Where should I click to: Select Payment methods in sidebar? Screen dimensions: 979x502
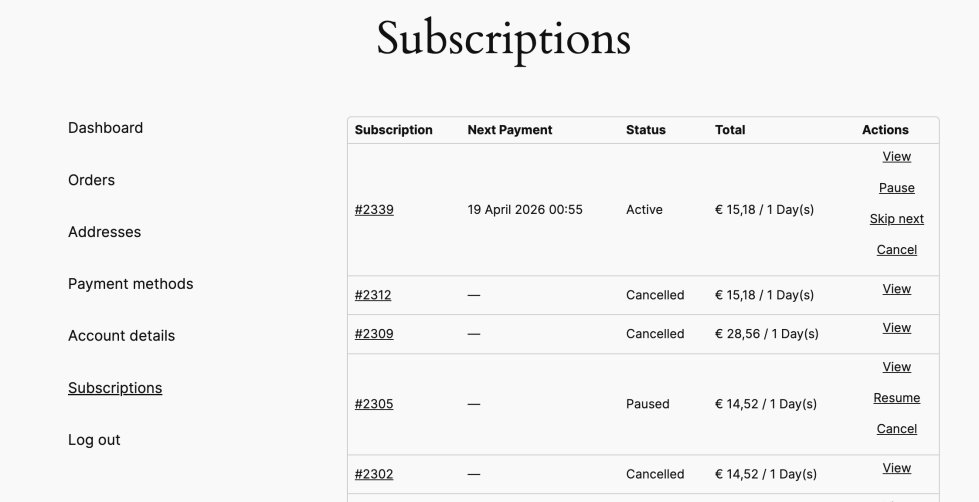[x=130, y=284]
